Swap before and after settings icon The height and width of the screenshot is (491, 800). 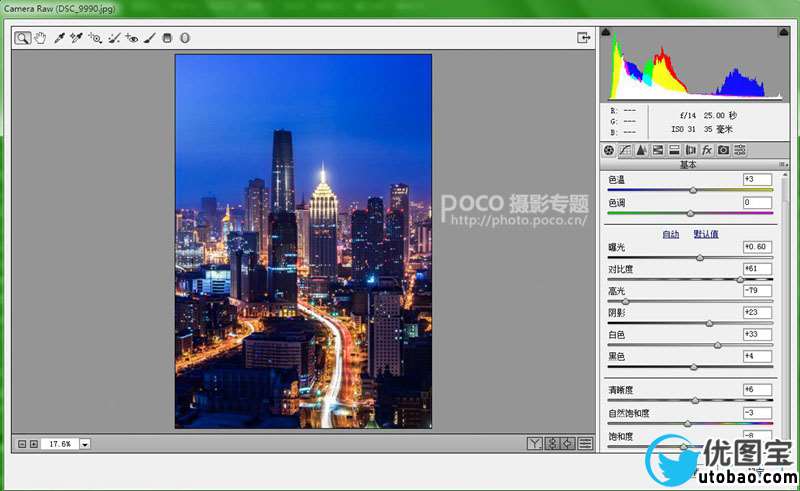(552, 444)
